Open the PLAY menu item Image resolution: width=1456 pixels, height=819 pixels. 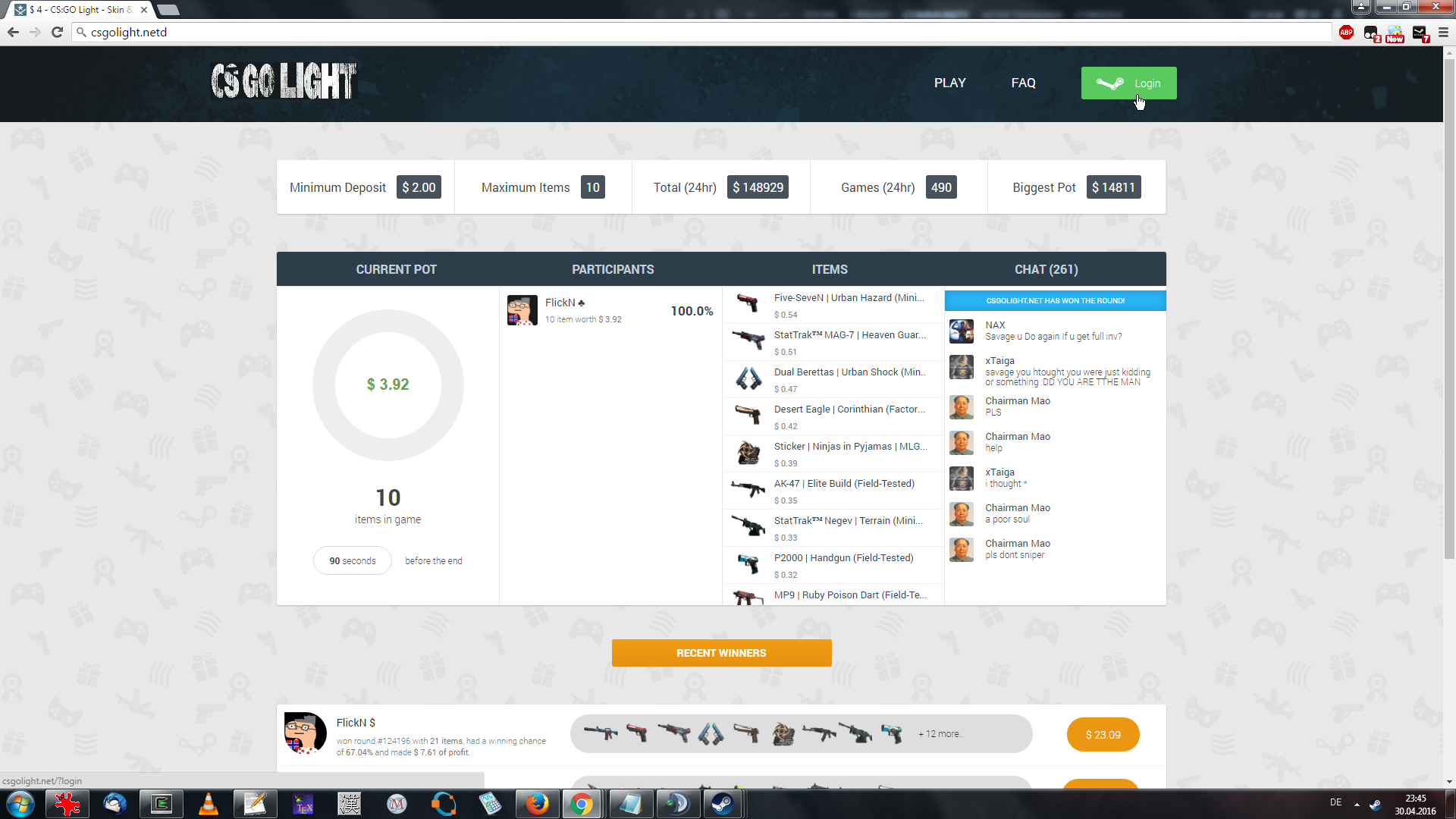(949, 83)
